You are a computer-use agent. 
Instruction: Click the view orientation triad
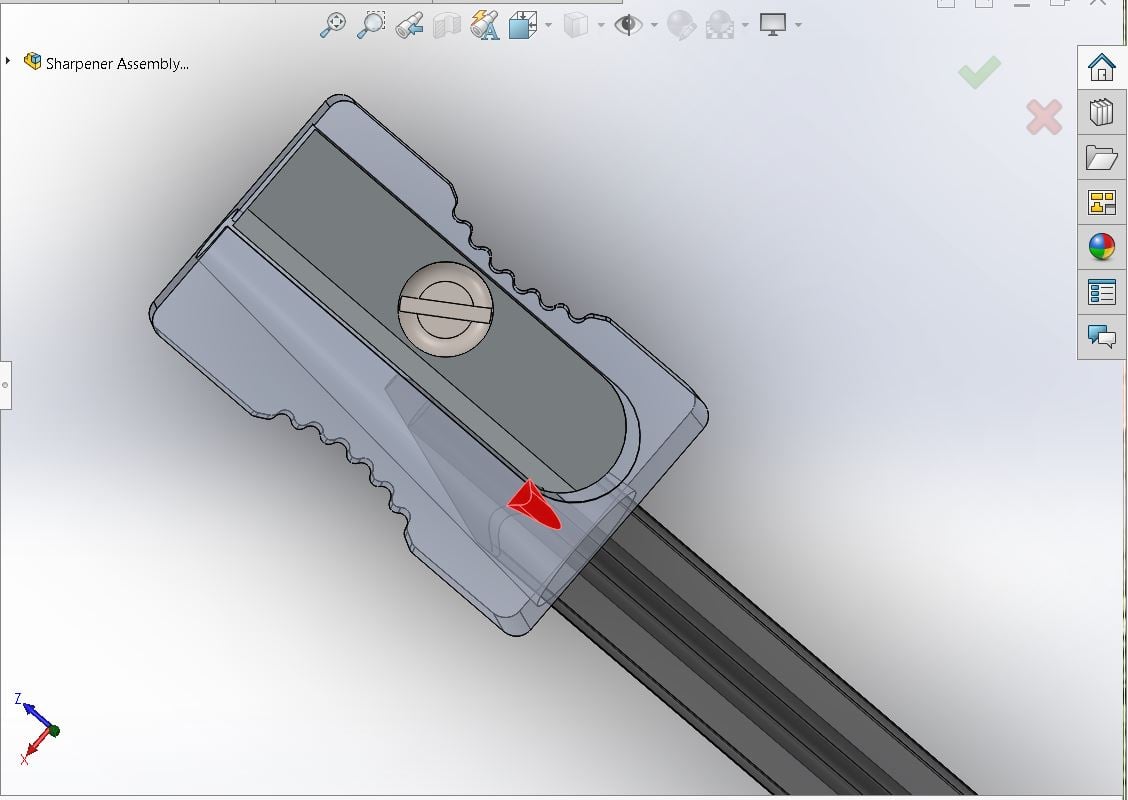36,728
